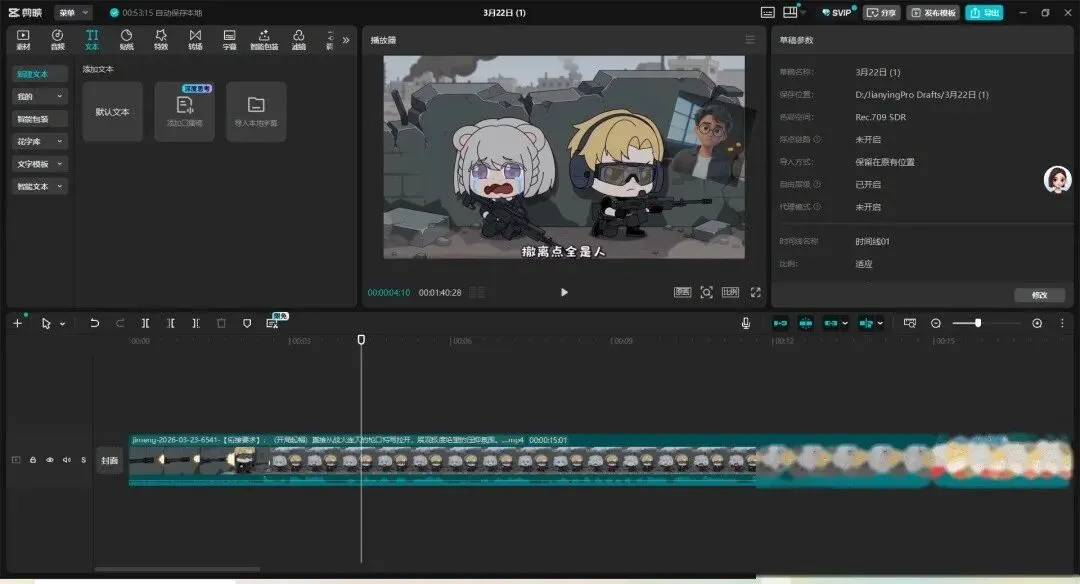This screenshot has width=1080, height=584.
Task: Open the layout switcher dropdown
Action: [793, 12]
